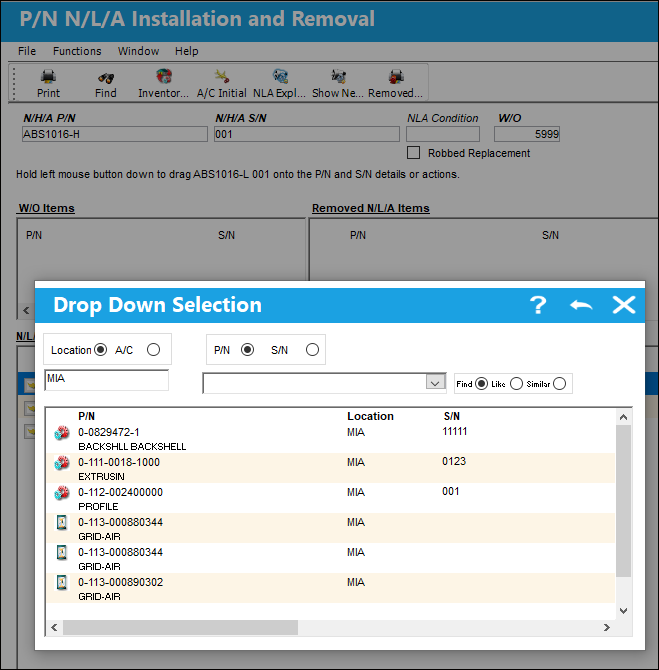659x670 pixels.
Task: Select part number 0-0829472-1
Action: (109, 432)
